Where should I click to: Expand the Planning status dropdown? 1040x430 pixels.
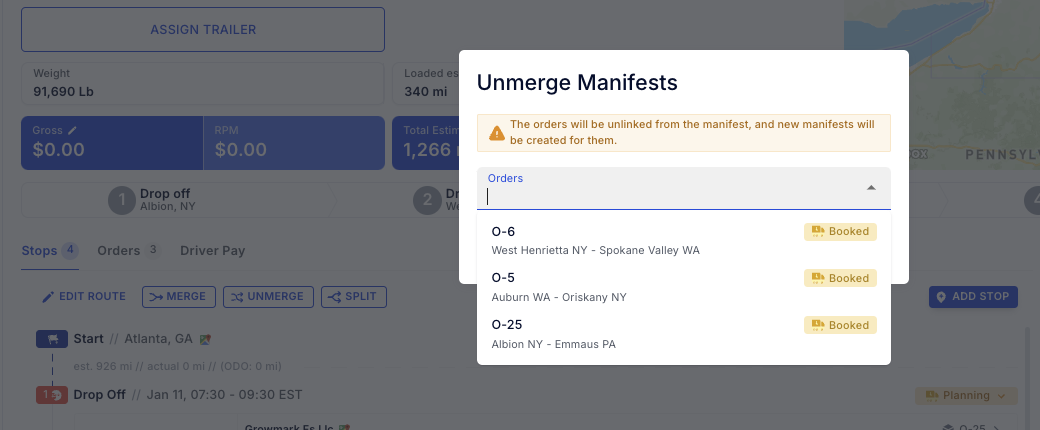click(966, 396)
